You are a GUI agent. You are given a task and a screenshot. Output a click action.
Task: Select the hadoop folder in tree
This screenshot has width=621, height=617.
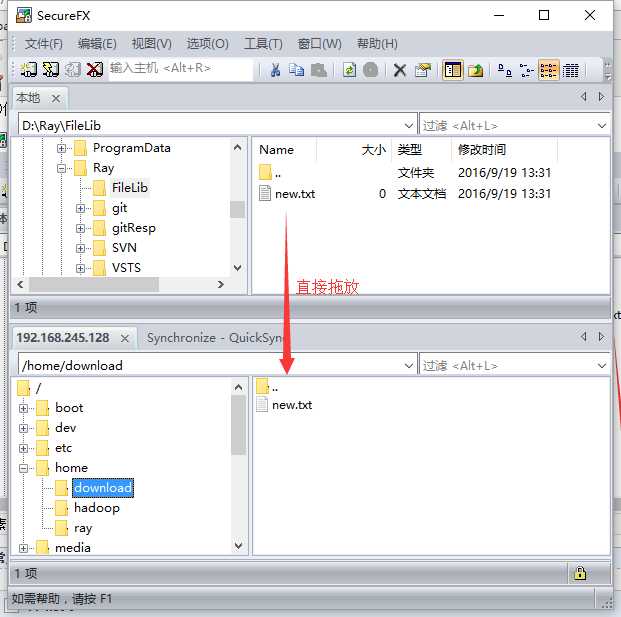pyautogui.click(x=97, y=508)
